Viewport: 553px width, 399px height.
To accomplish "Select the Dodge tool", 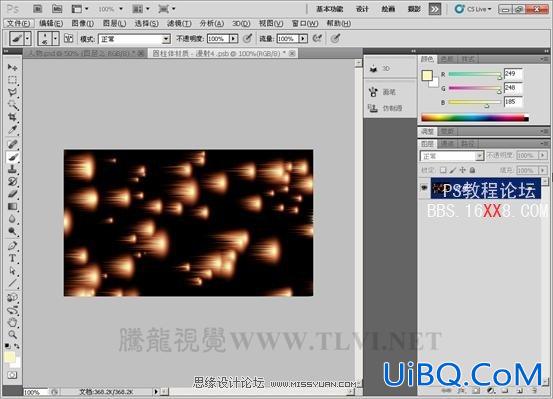I will (12, 231).
